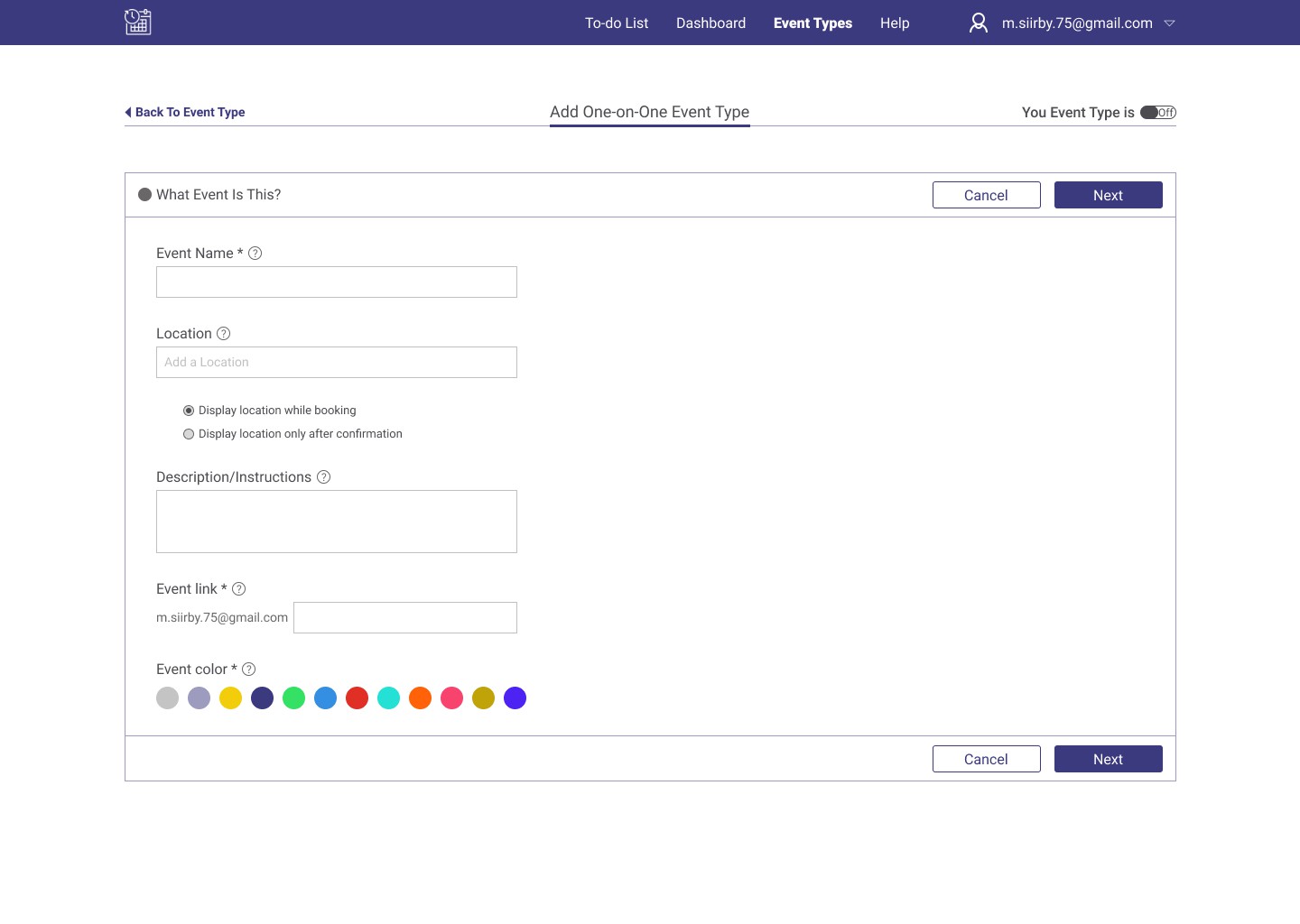
Task: Click the top Cancel button
Action: [x=987, y=195]
